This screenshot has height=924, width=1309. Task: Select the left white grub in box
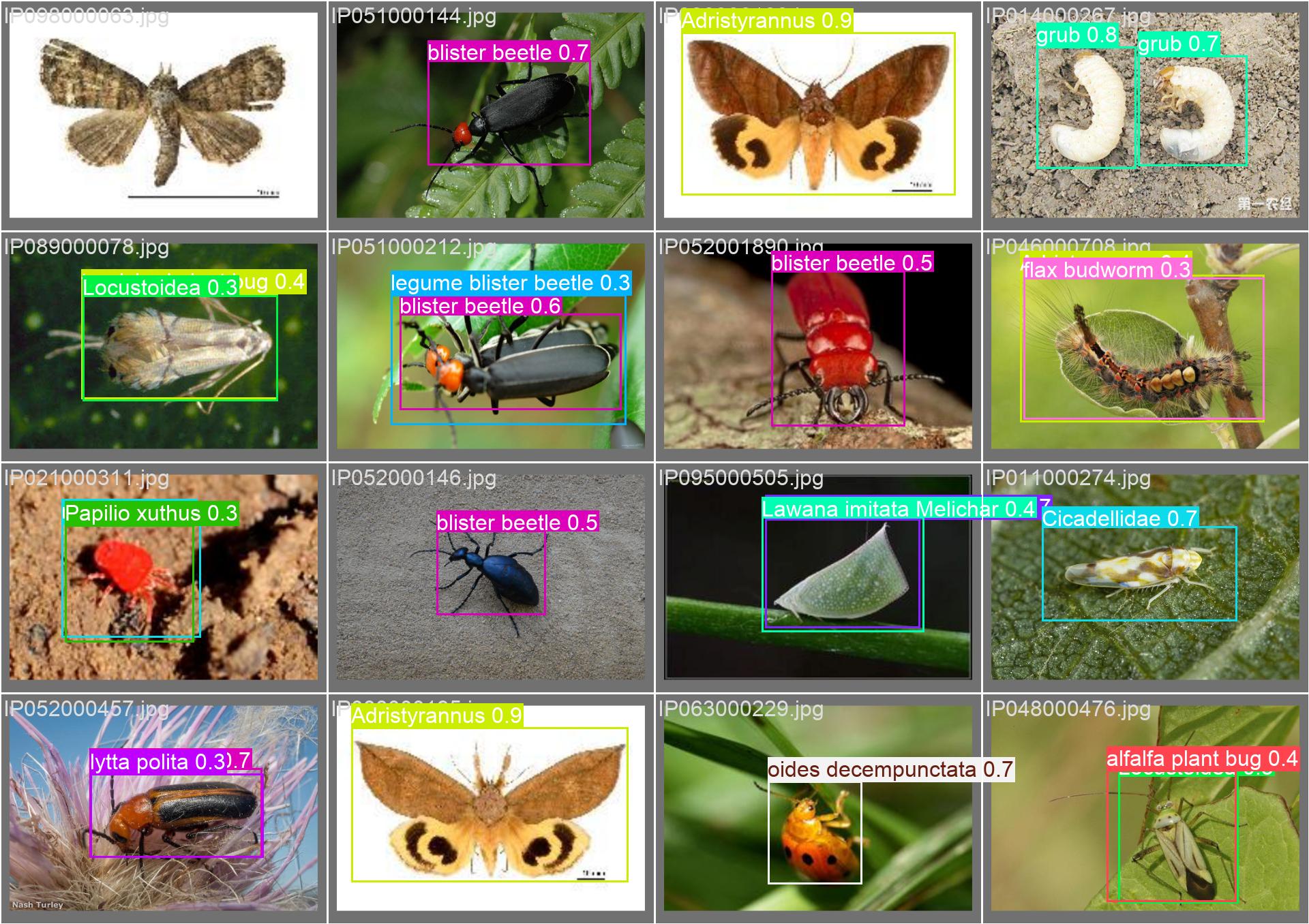click(x=1085, y=108)
